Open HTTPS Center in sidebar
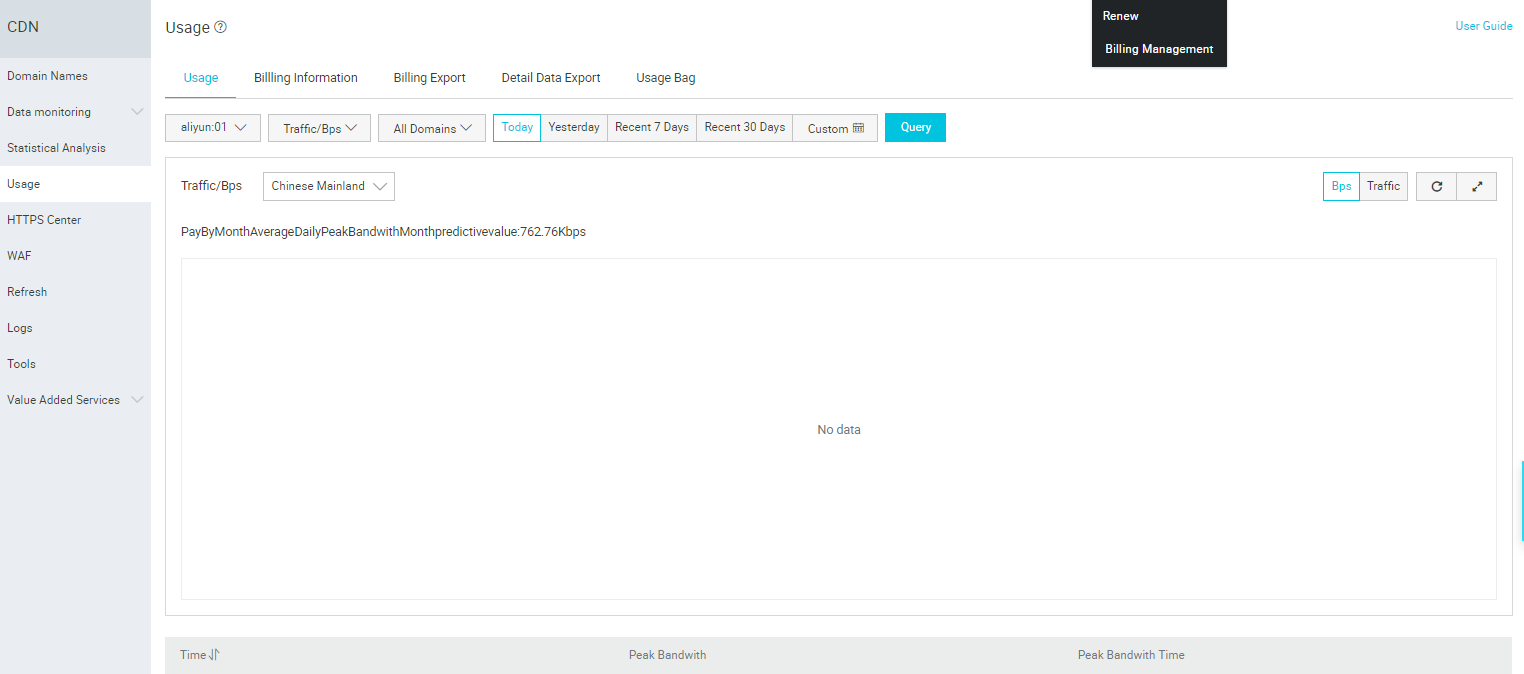 click(x=75, y=220)
